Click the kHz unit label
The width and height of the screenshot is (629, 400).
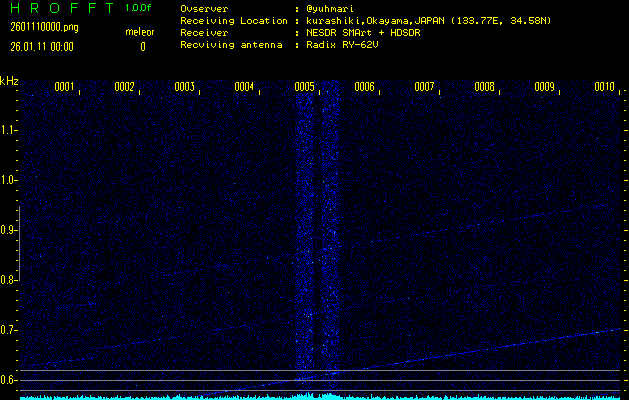(9, 81)
